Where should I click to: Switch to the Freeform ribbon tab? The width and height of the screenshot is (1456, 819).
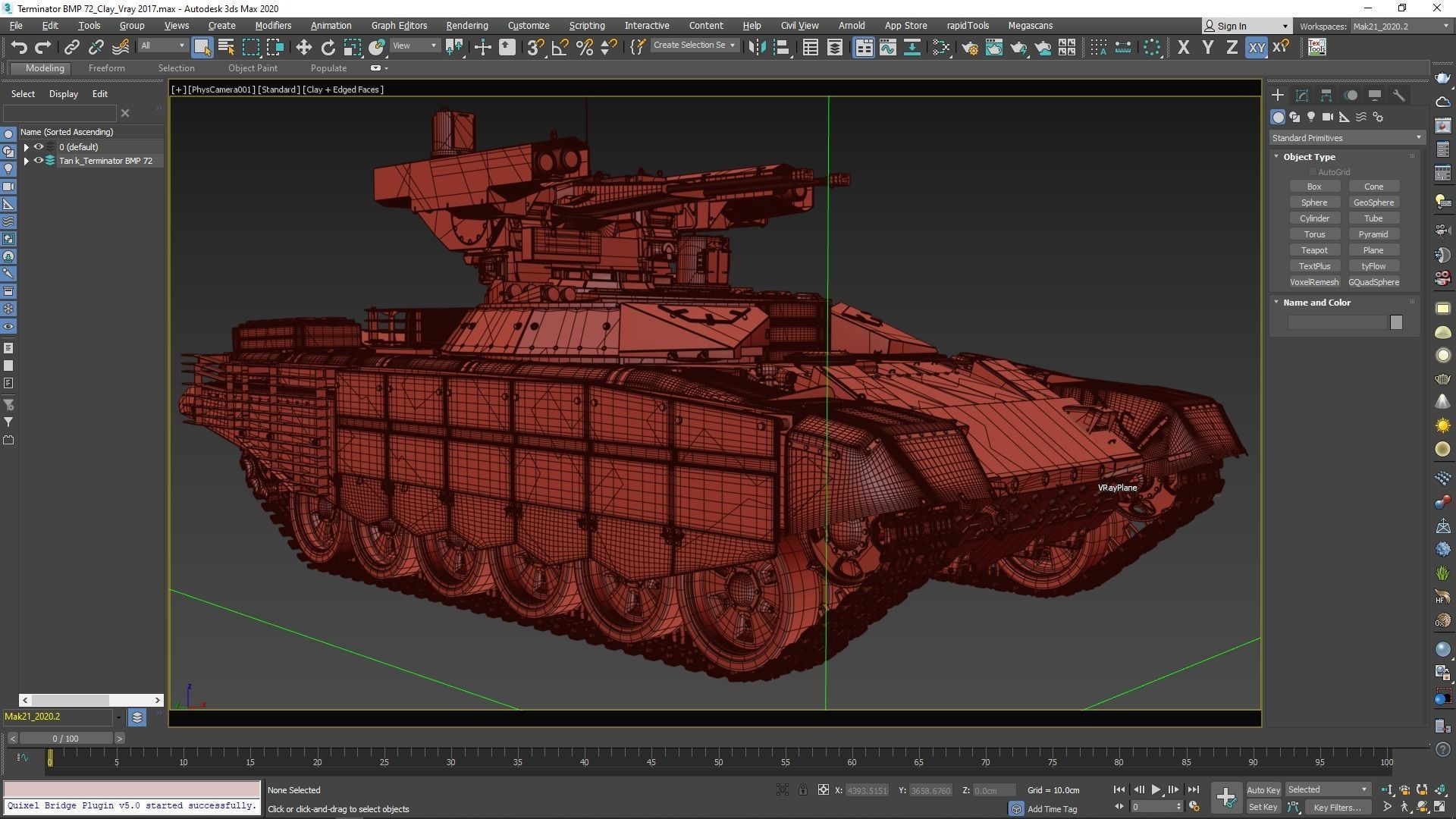click(106, 68)
